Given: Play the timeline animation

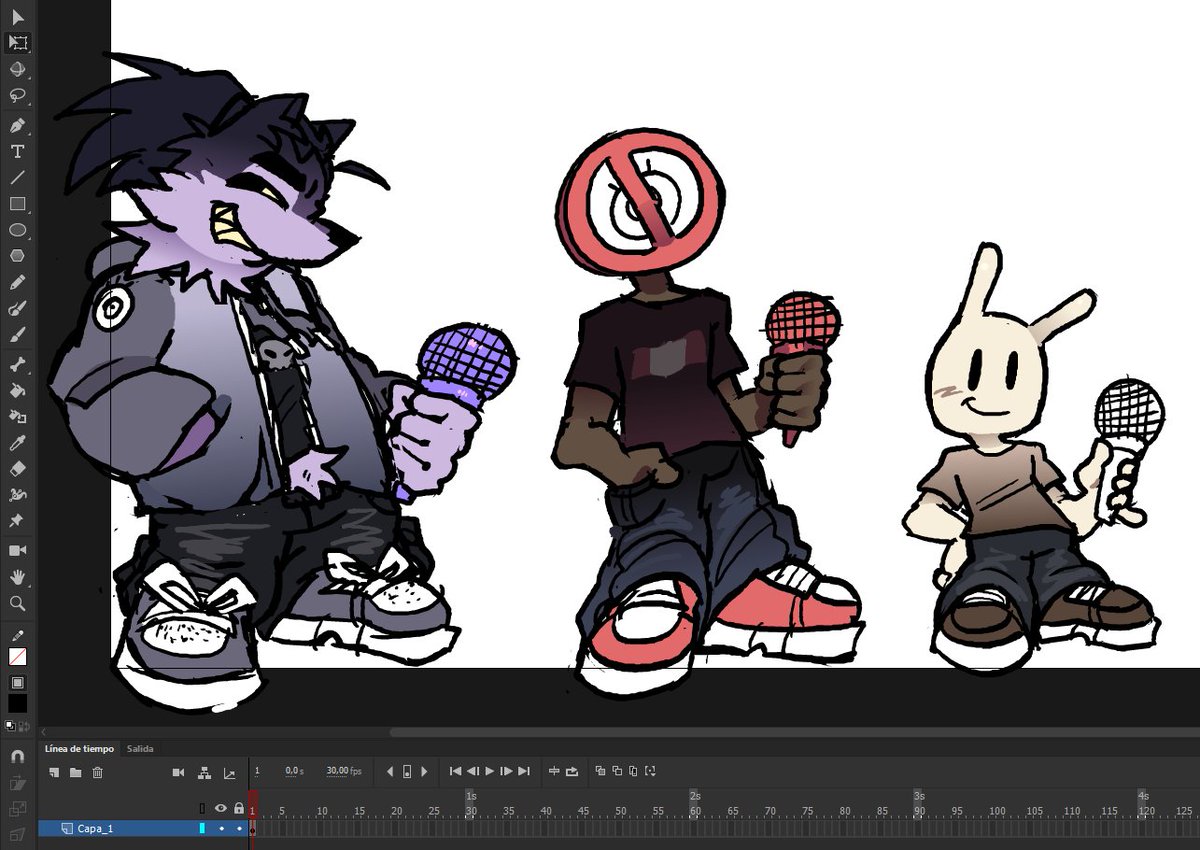Looking at the screenshot, I should (x=489, y=771).
